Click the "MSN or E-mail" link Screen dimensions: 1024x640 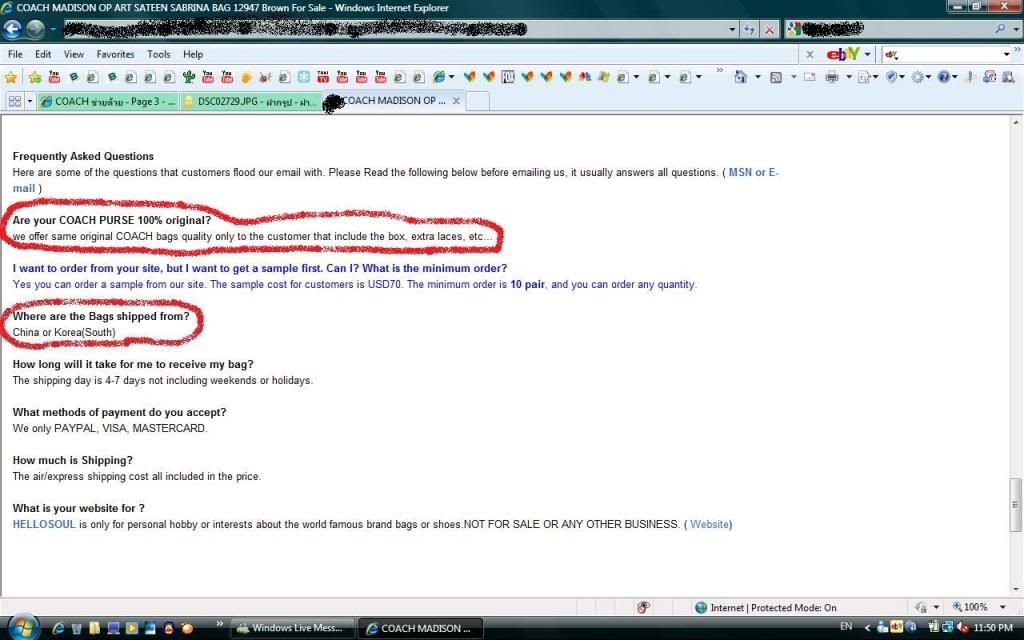[x=753, y=172]
